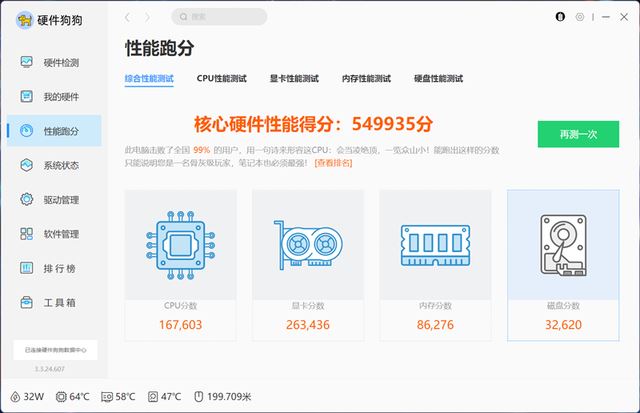Click the user account avatar icon

point(560,17)
